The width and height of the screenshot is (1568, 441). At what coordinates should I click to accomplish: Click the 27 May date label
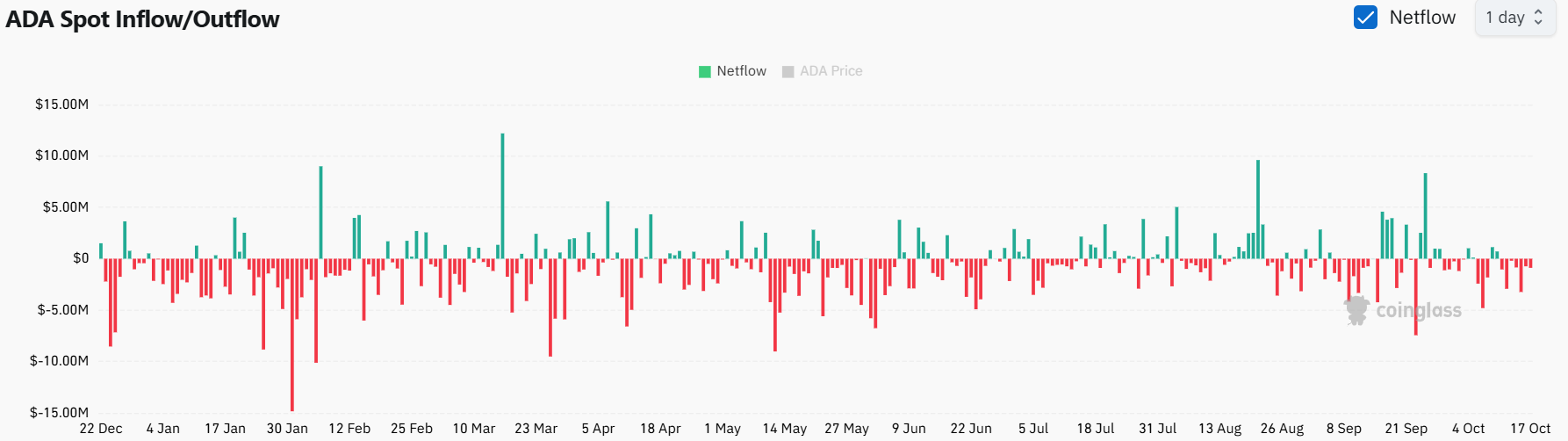846,429
